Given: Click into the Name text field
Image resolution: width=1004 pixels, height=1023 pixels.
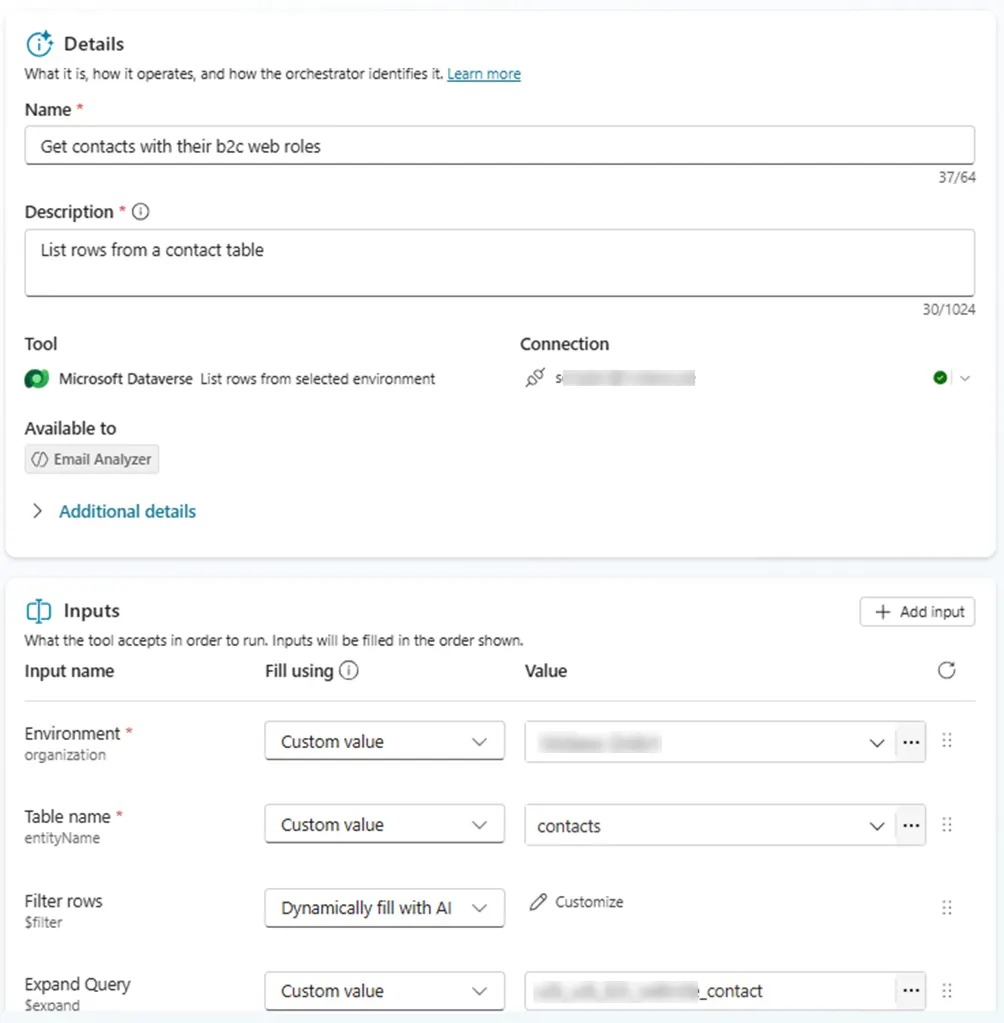Looking at the screenshot, I should [x=499, y=146].
